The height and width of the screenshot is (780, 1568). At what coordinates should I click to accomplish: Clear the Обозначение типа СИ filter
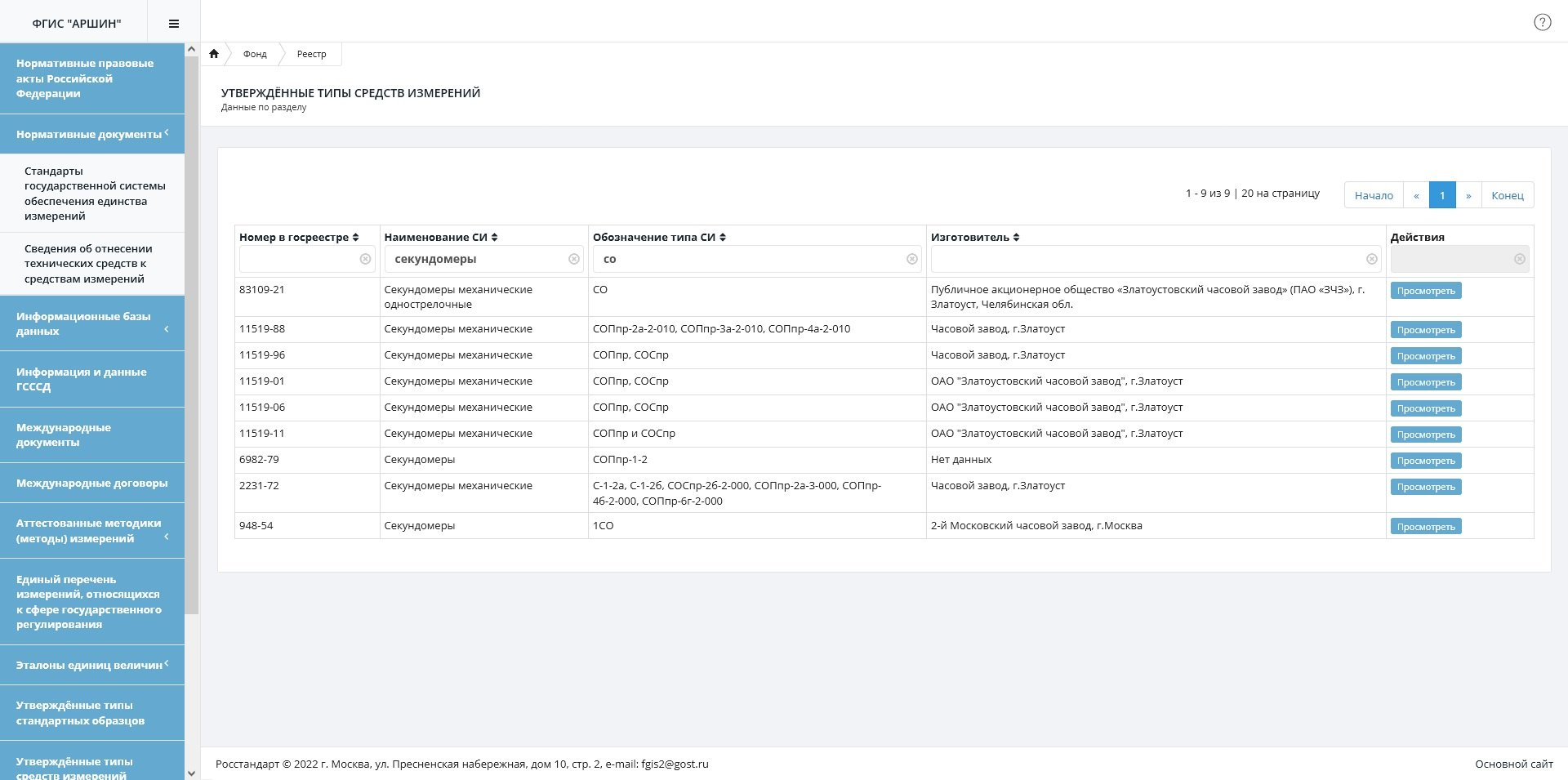pos(912,259)
